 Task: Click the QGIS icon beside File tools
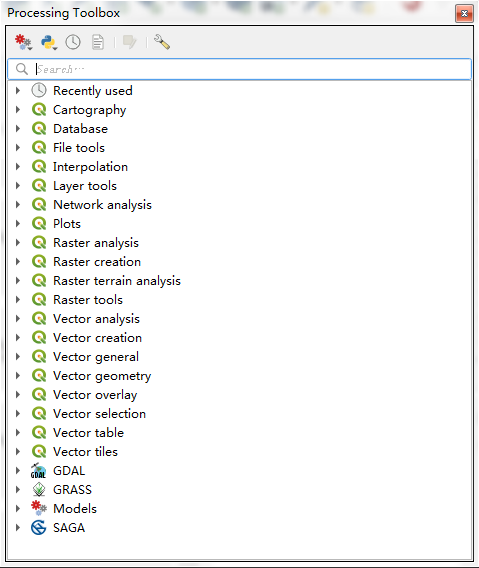[x=39, y=147]
